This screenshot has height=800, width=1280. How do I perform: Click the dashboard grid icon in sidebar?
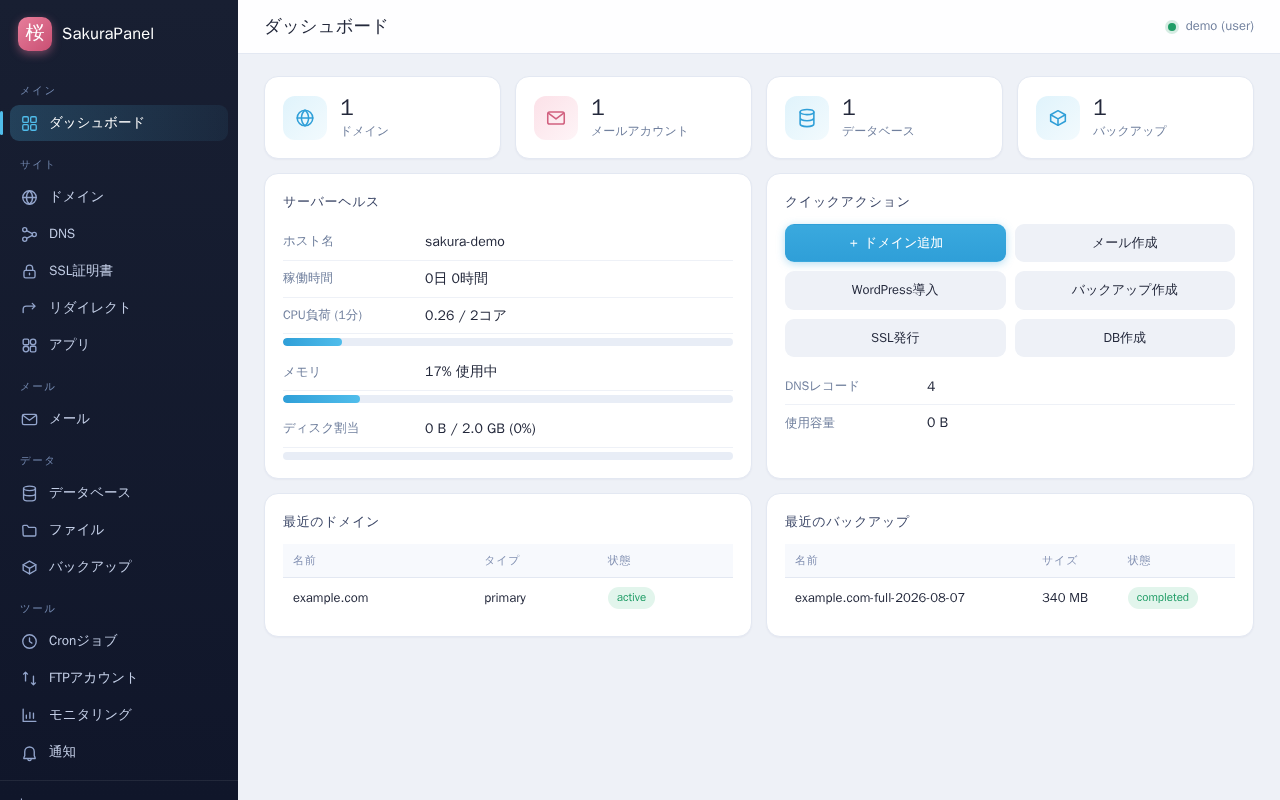point(29,123)
